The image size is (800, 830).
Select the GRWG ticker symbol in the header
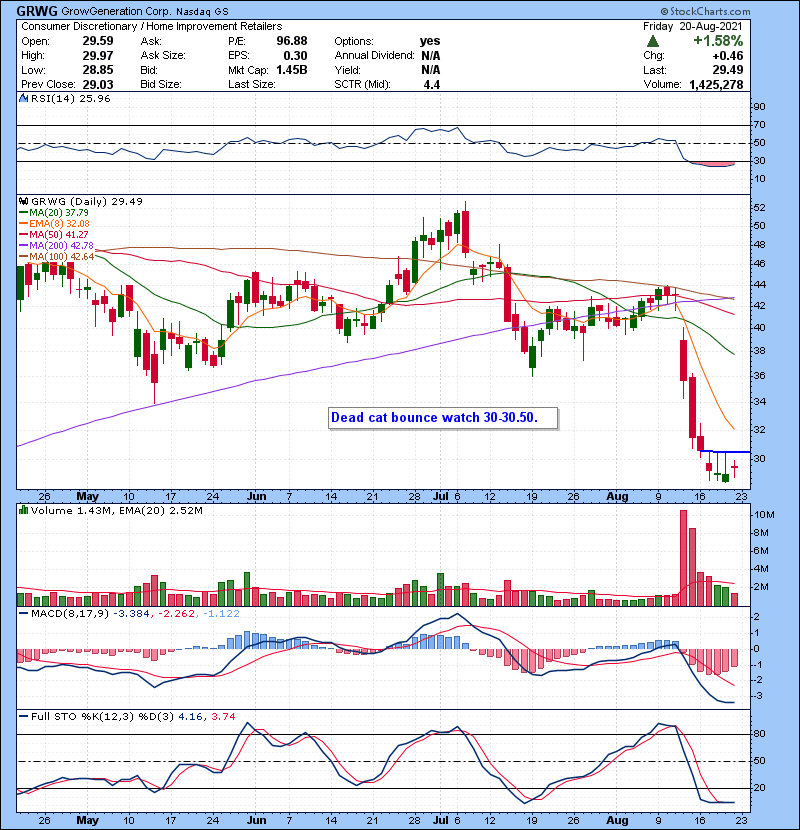pyautogui.click(x=37, y=11)
